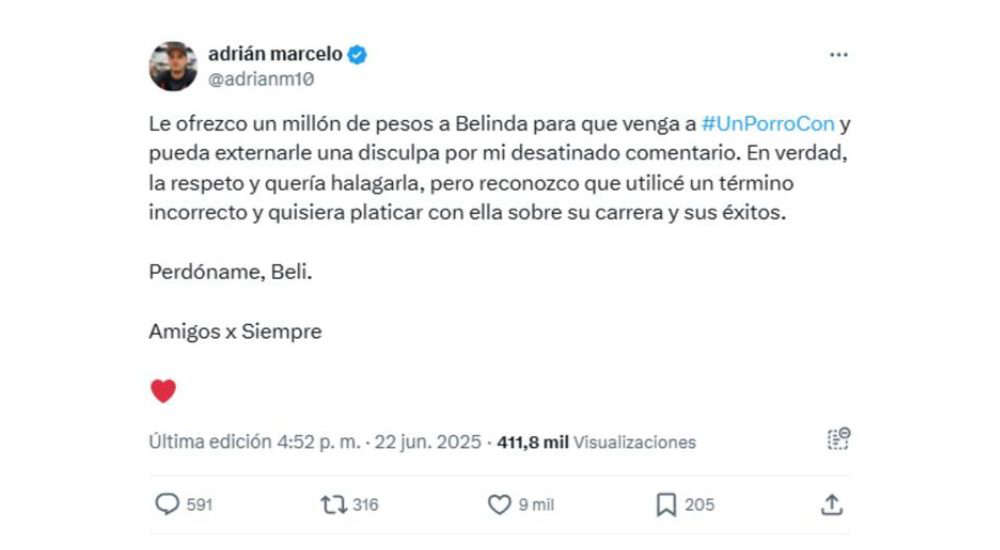Click the 591 replies count

[199, 505]
